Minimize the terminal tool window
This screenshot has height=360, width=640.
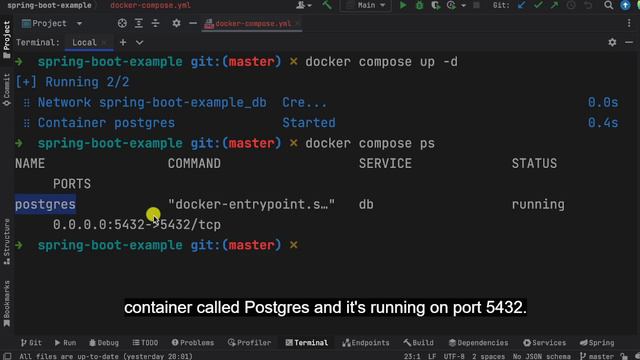click(x=629, y=42)
